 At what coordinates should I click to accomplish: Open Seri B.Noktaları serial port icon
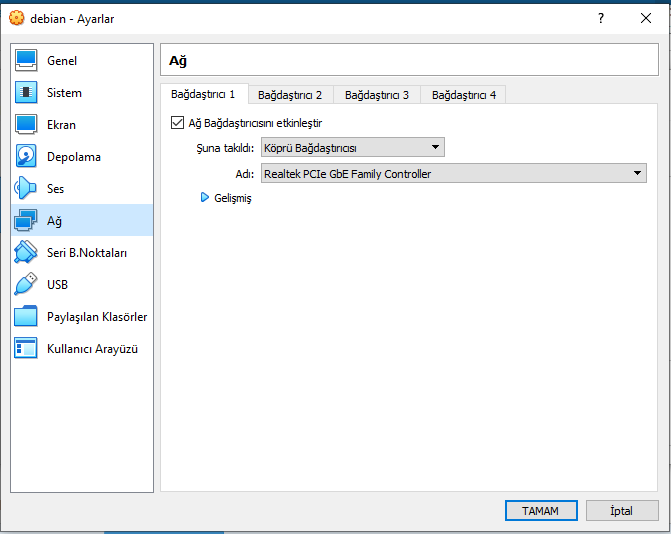click(26, 252)
